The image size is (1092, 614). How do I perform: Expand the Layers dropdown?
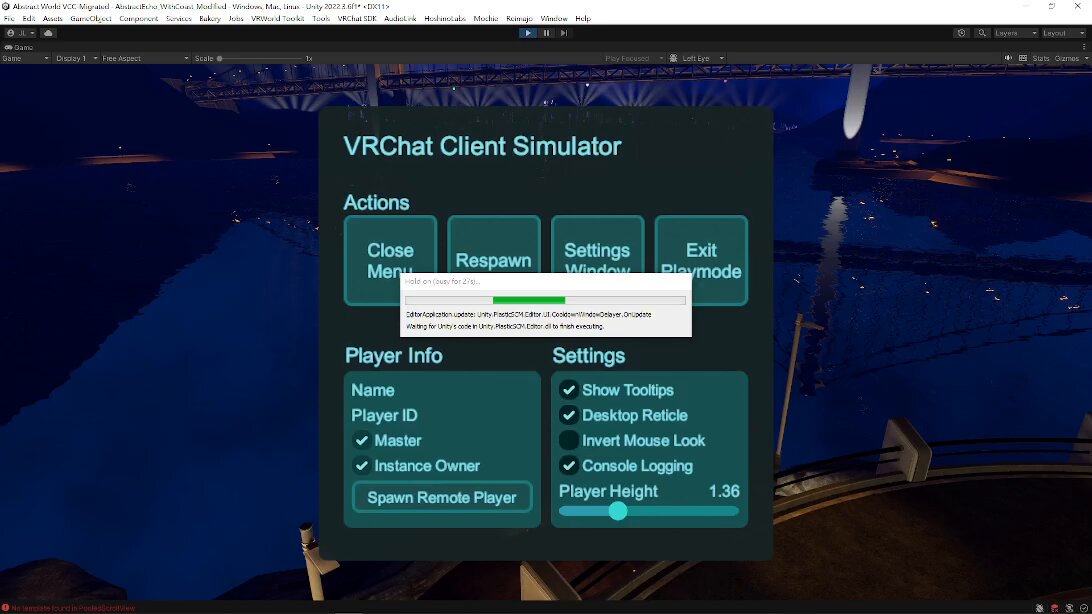(x=1015, y=33)
